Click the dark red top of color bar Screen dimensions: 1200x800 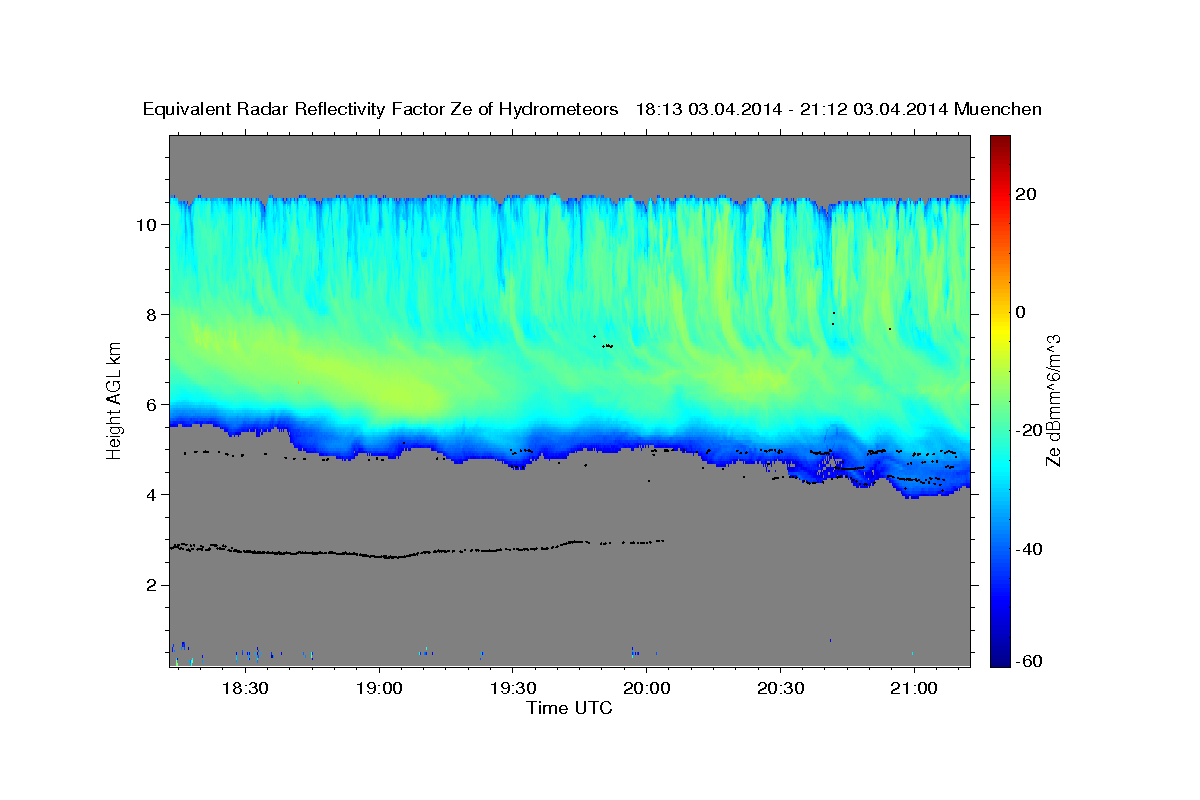click(x=999, y=142)
